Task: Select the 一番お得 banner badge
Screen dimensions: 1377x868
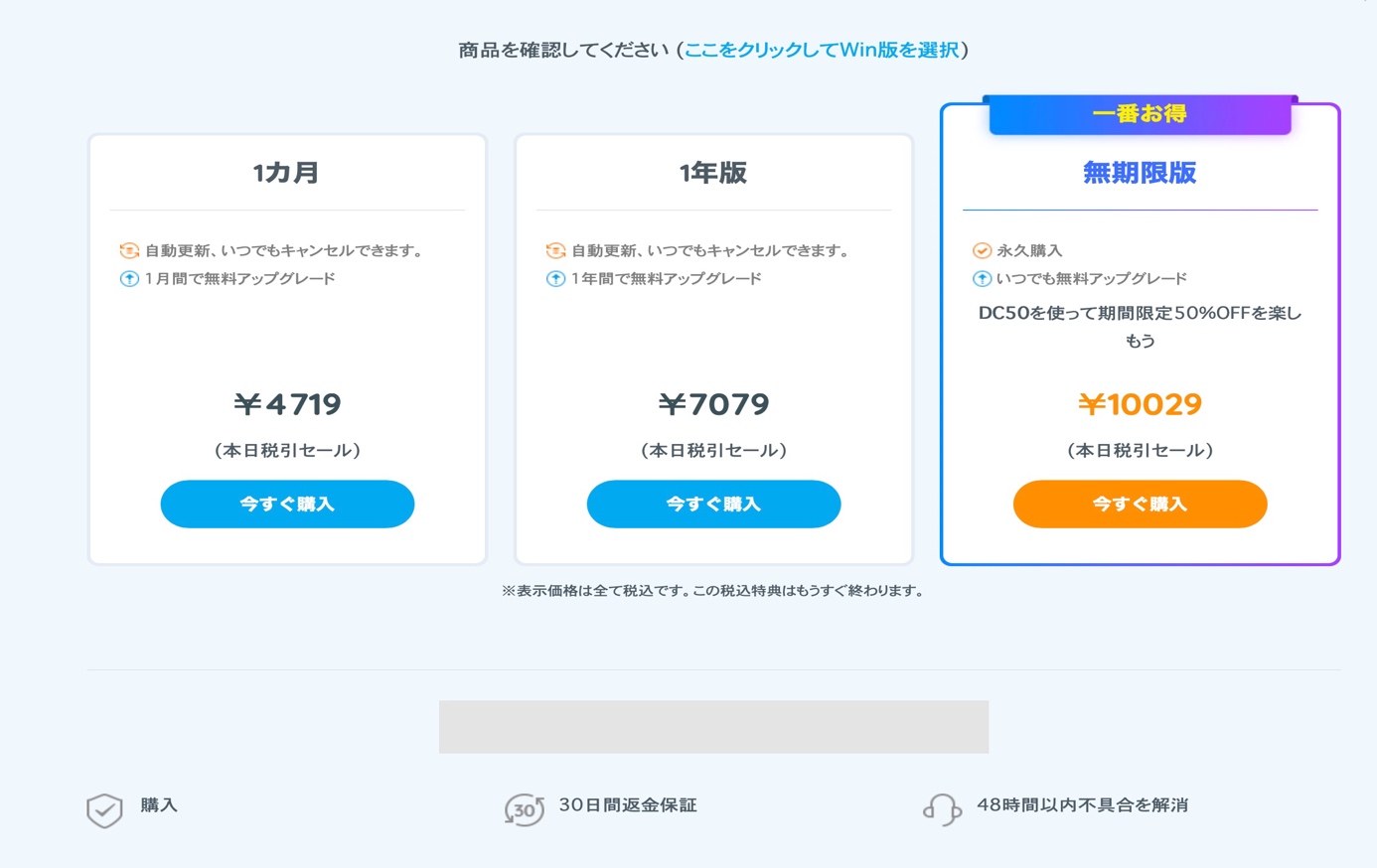Action: tap(1140, 114)
